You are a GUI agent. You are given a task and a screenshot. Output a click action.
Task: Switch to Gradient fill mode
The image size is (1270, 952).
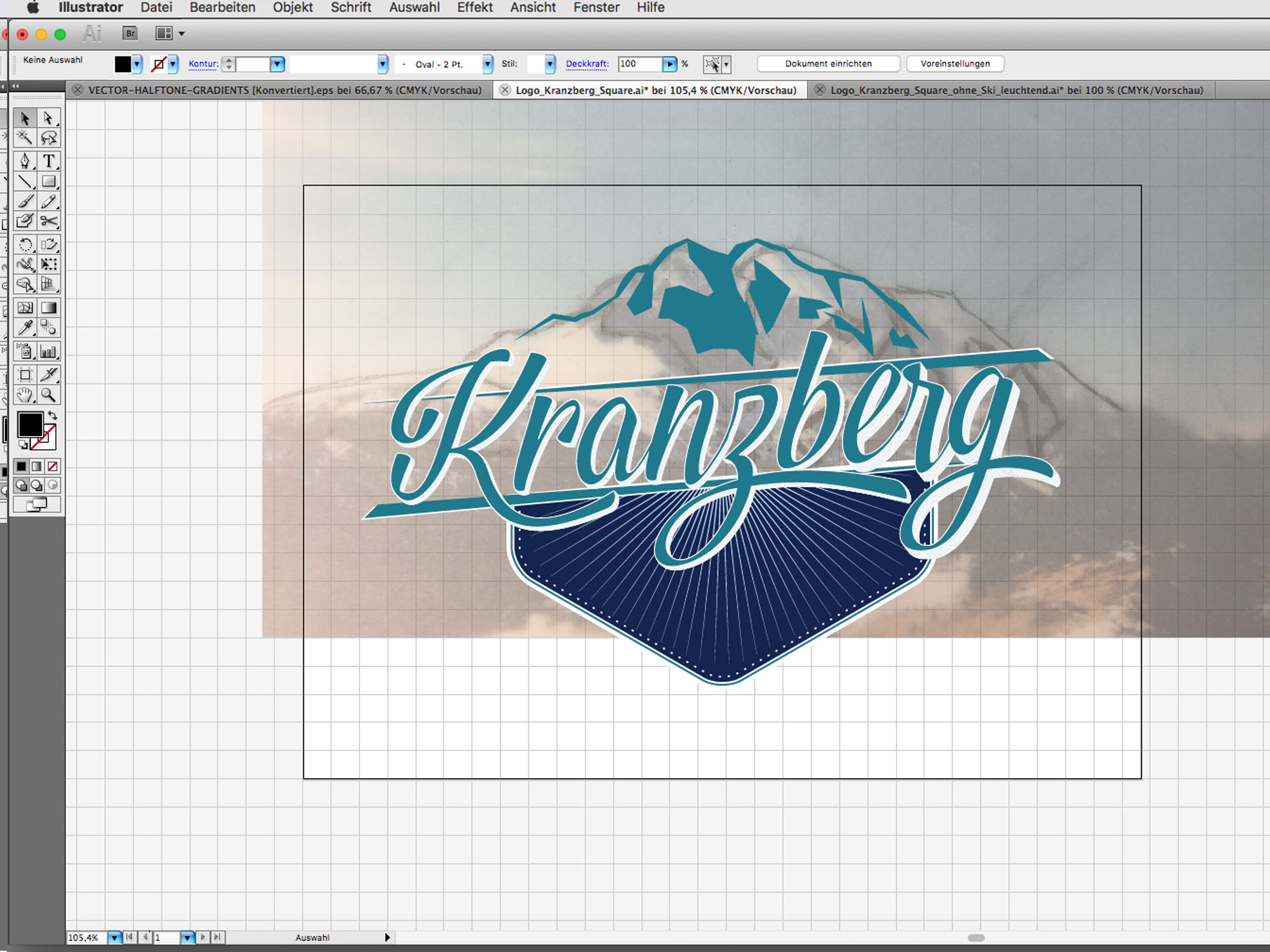tap(37, 466)
